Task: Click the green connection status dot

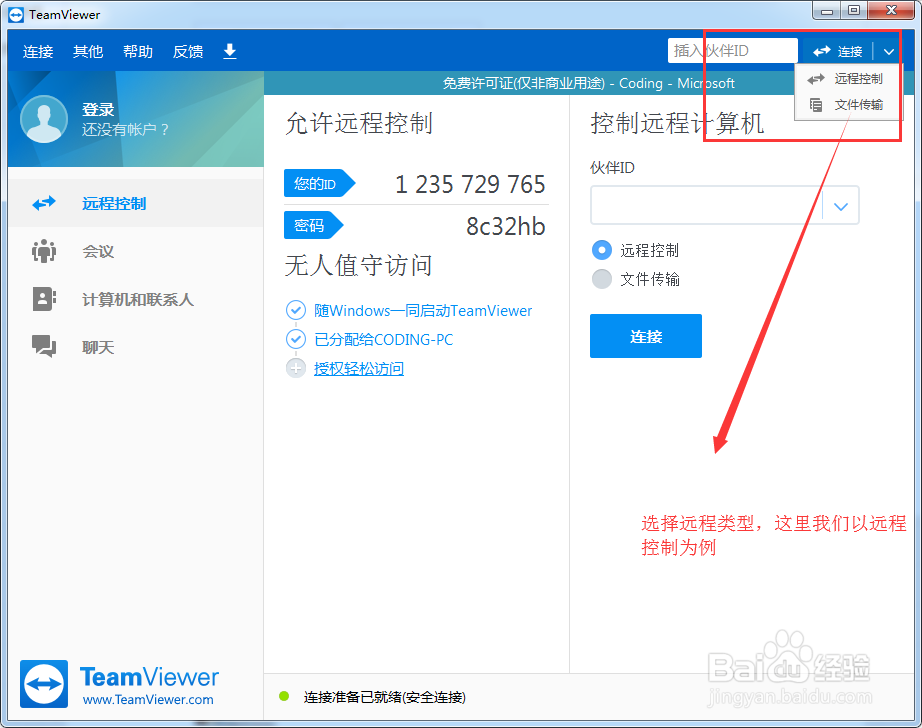Action: click(x=284, y=696)
